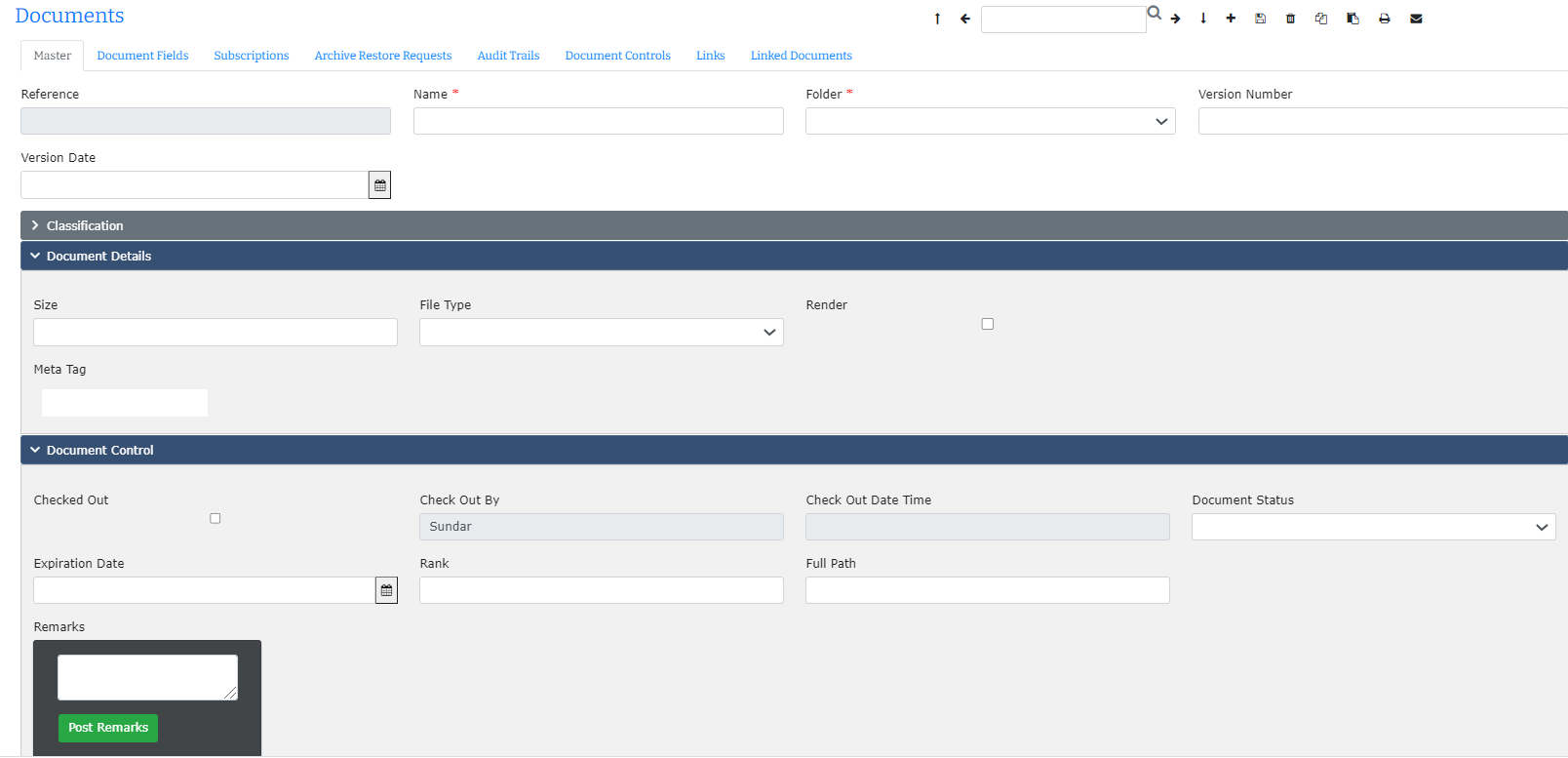Click the copy record icon

click(x=1321, y=19)
